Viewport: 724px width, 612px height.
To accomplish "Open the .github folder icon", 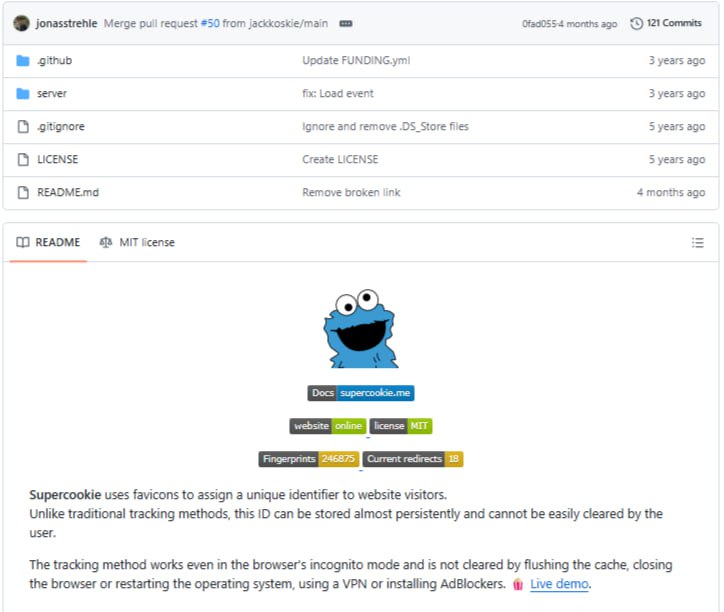I will [23, 60].
